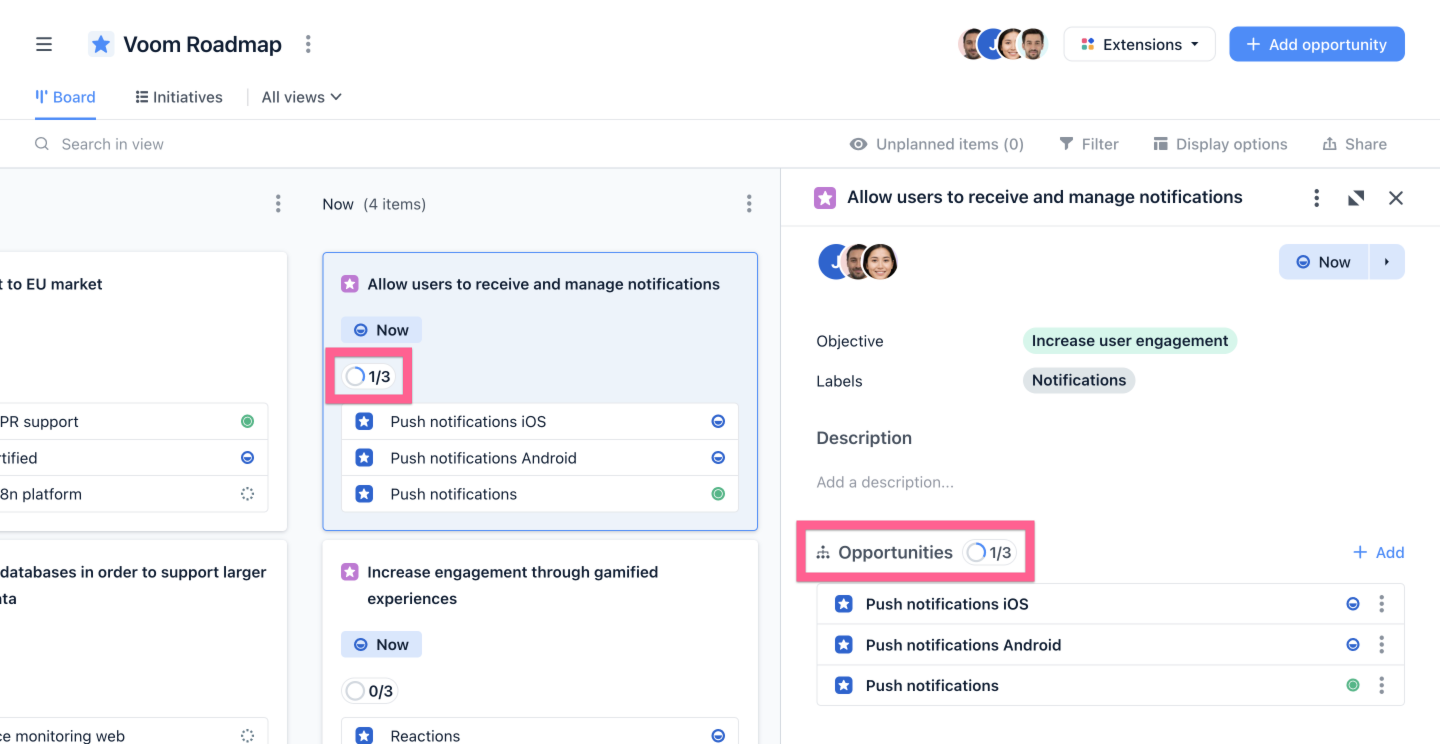Open more options for Push notifications iOS in panel
This screenshot has width=1440, height=744.
[1382, 604]
